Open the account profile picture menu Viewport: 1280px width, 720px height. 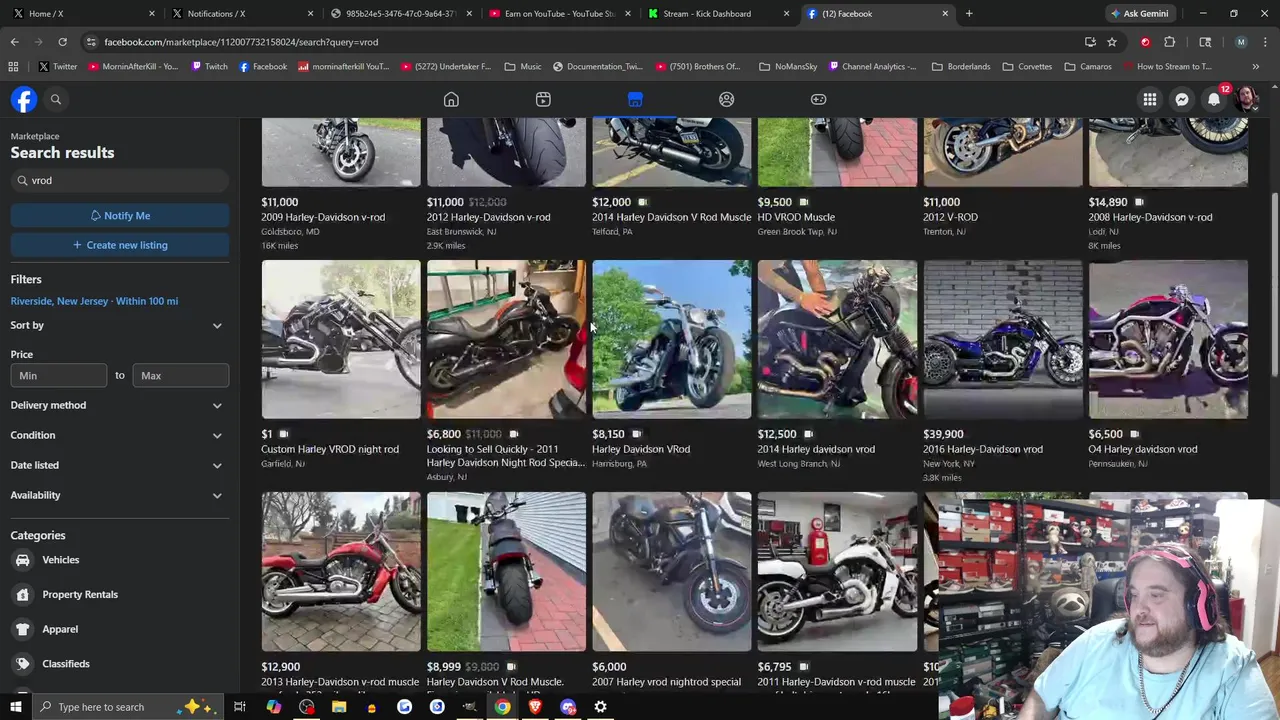click(x=1246, y=99)
